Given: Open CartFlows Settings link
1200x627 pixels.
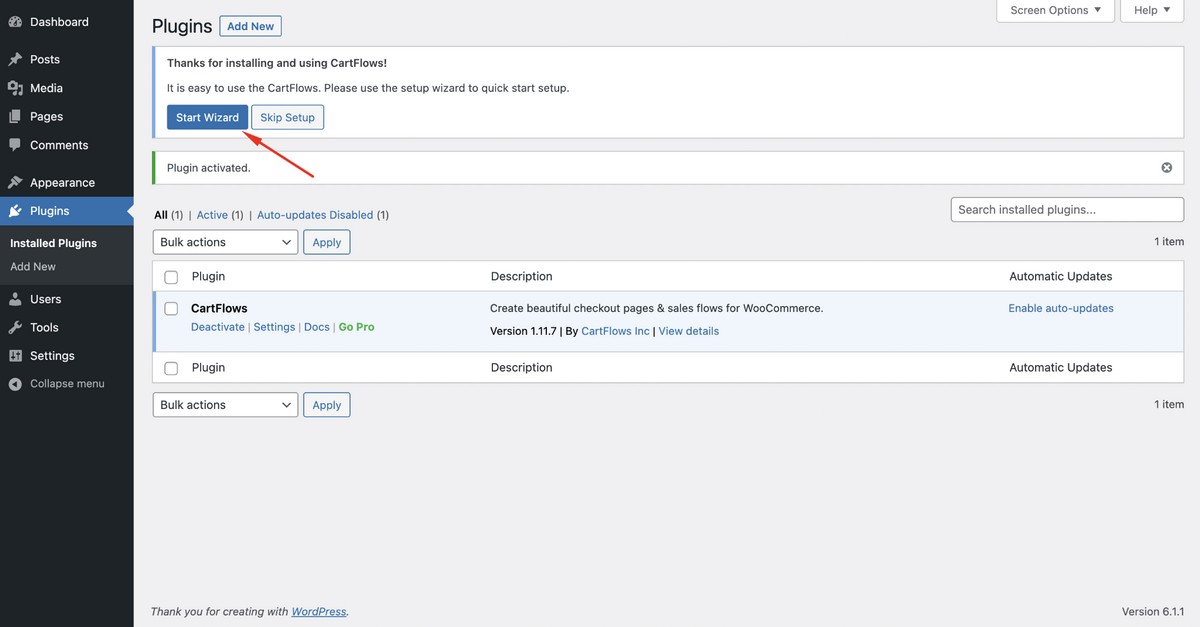Looking at the screenshot, I should coord(274,327).
